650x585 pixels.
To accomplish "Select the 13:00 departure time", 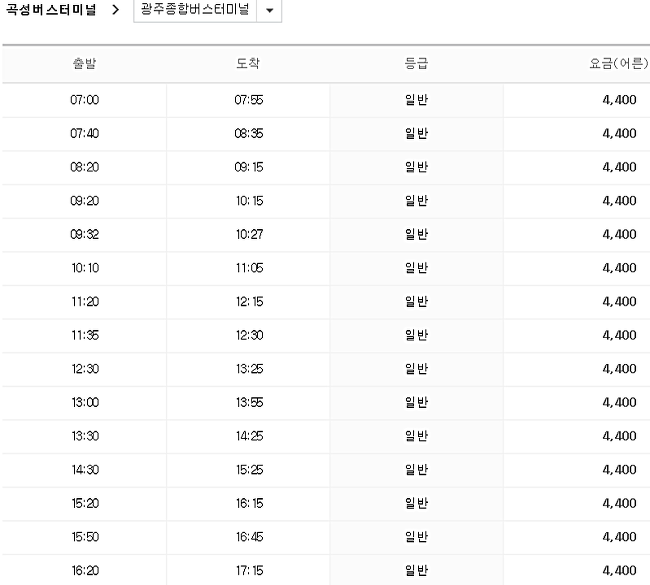I will tap(85, 402).
